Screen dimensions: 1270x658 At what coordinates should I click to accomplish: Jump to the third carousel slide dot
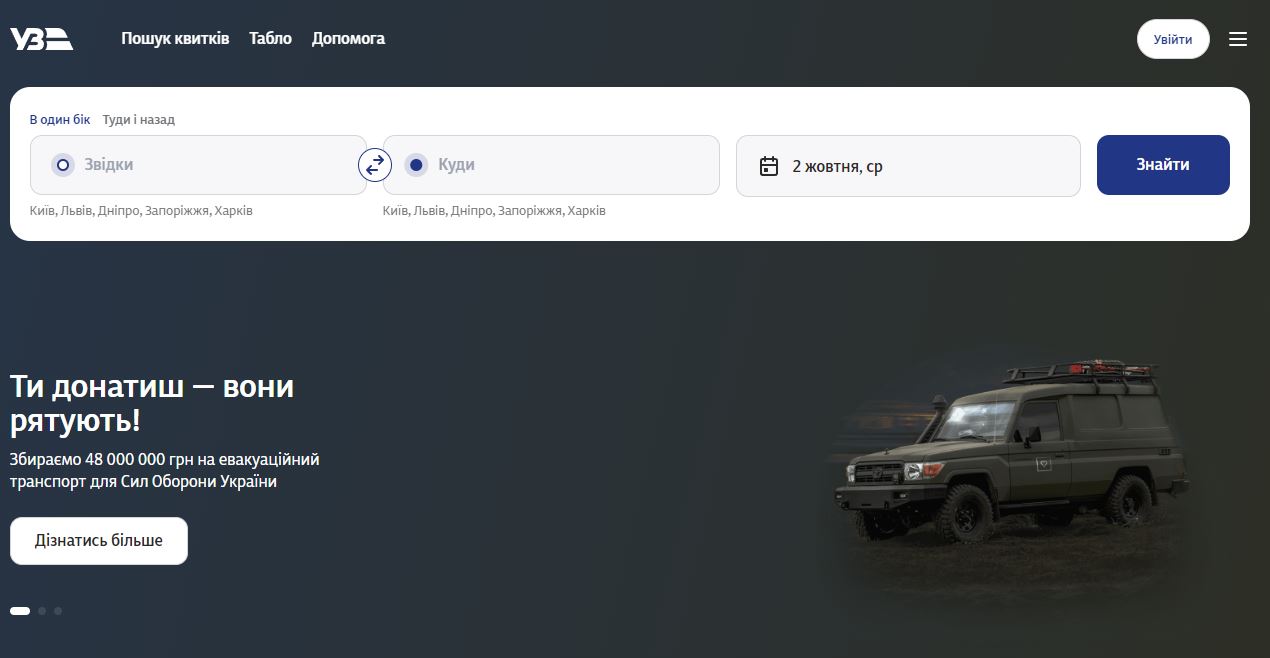(x=58, y=611)
